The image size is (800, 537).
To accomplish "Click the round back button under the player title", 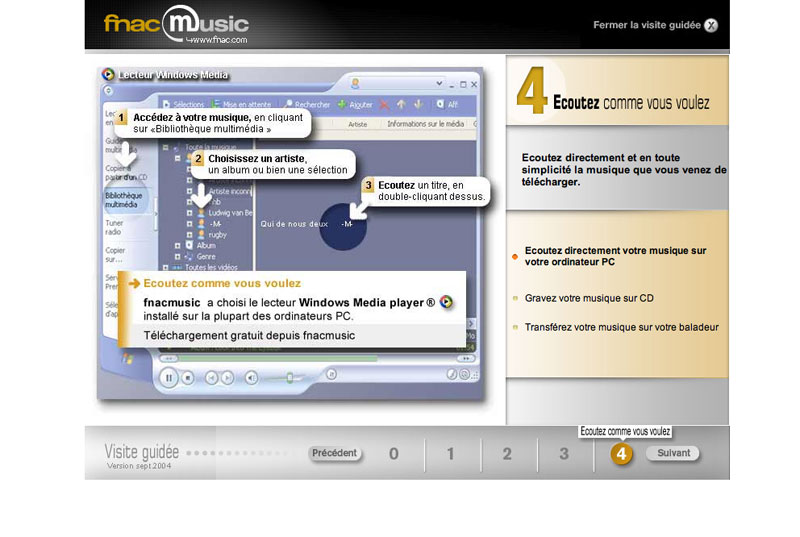I will pos(108,91).
